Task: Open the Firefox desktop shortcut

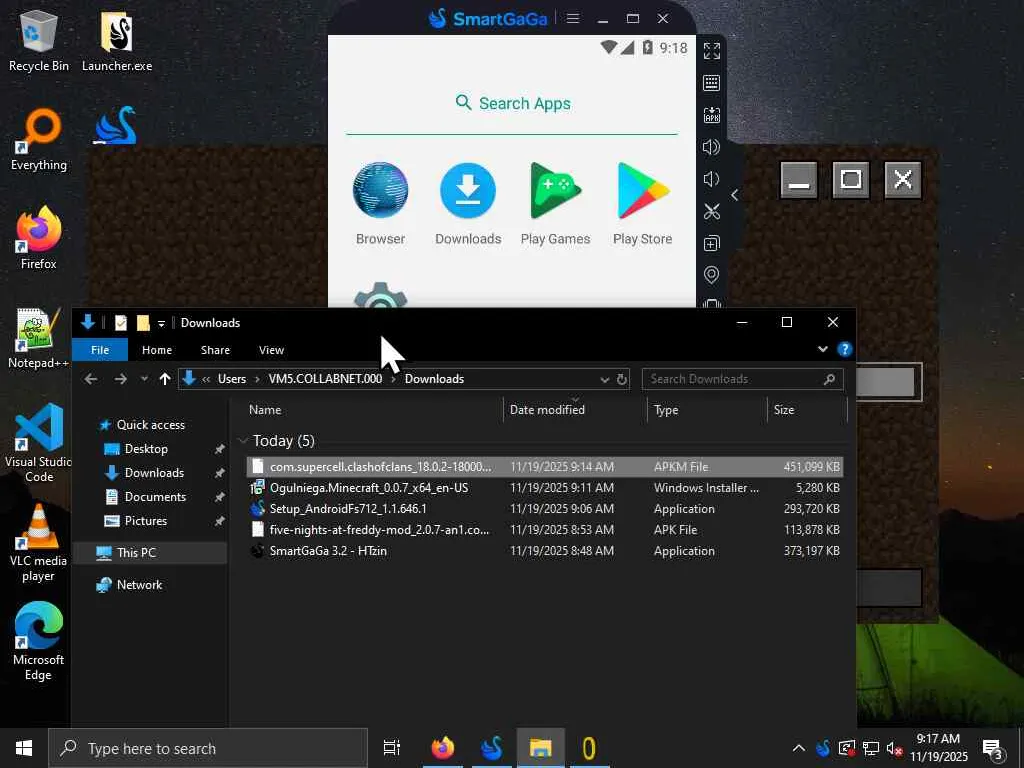Action: 39,238
